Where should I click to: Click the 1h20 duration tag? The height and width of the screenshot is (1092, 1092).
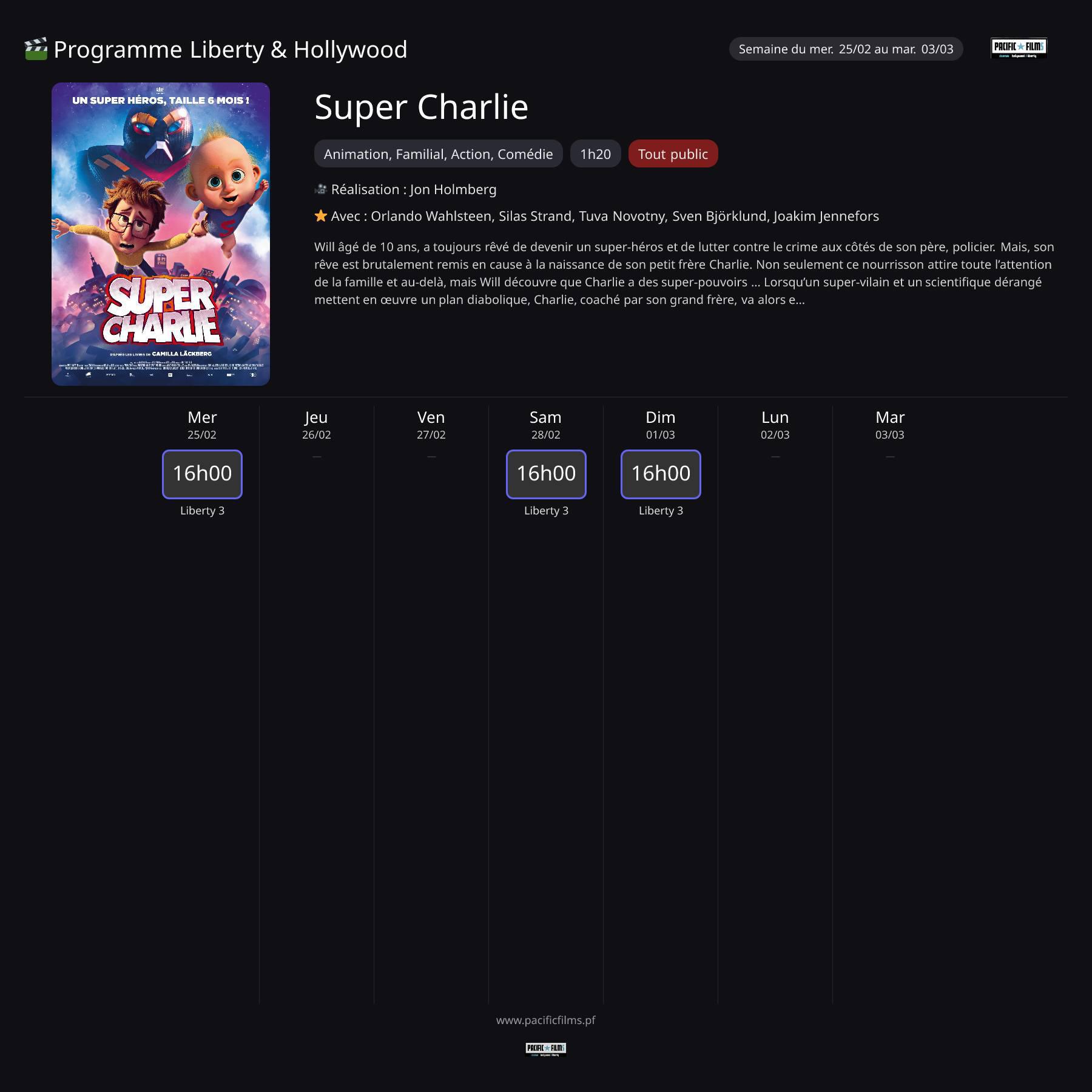coord(595,154)
